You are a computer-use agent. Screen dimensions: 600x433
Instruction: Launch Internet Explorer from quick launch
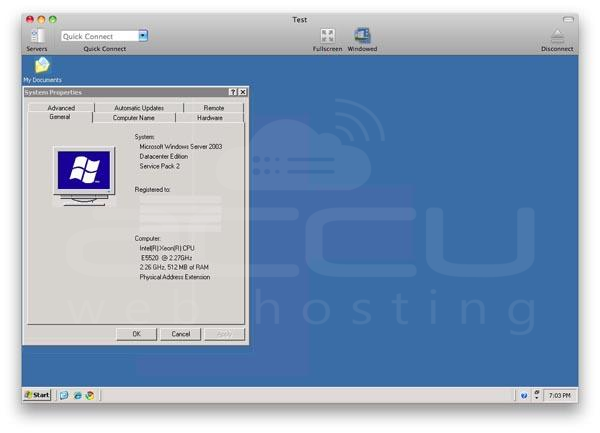click(x=78, y=395)
